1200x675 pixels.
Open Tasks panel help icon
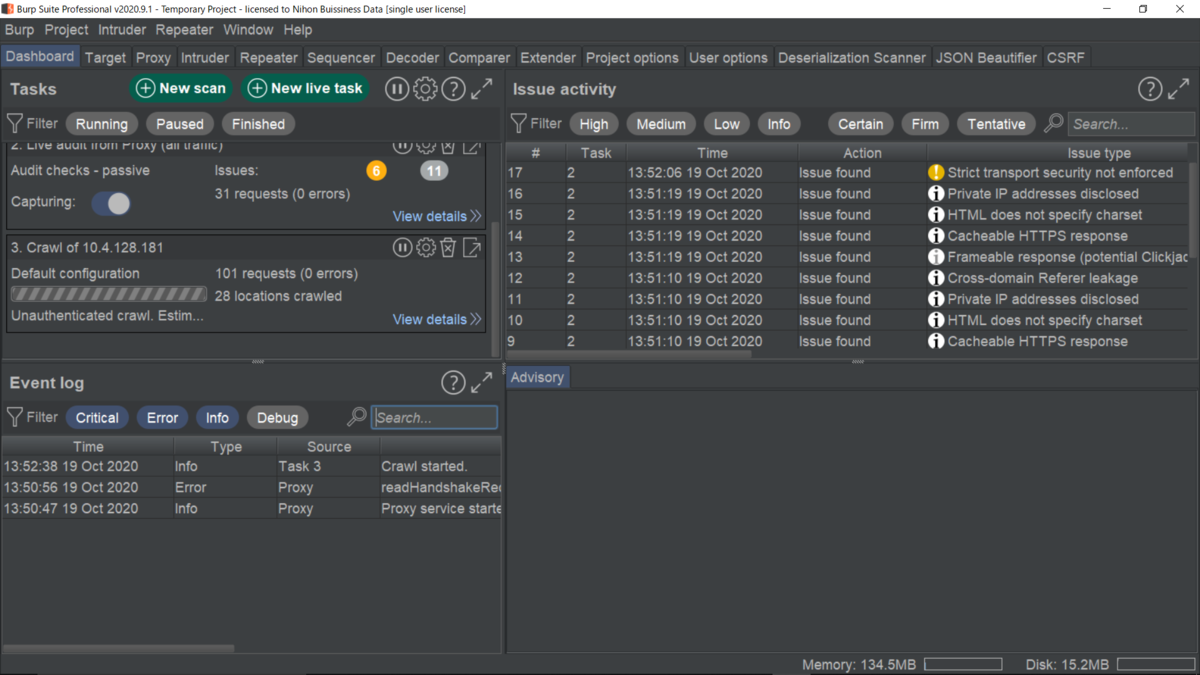453,89
